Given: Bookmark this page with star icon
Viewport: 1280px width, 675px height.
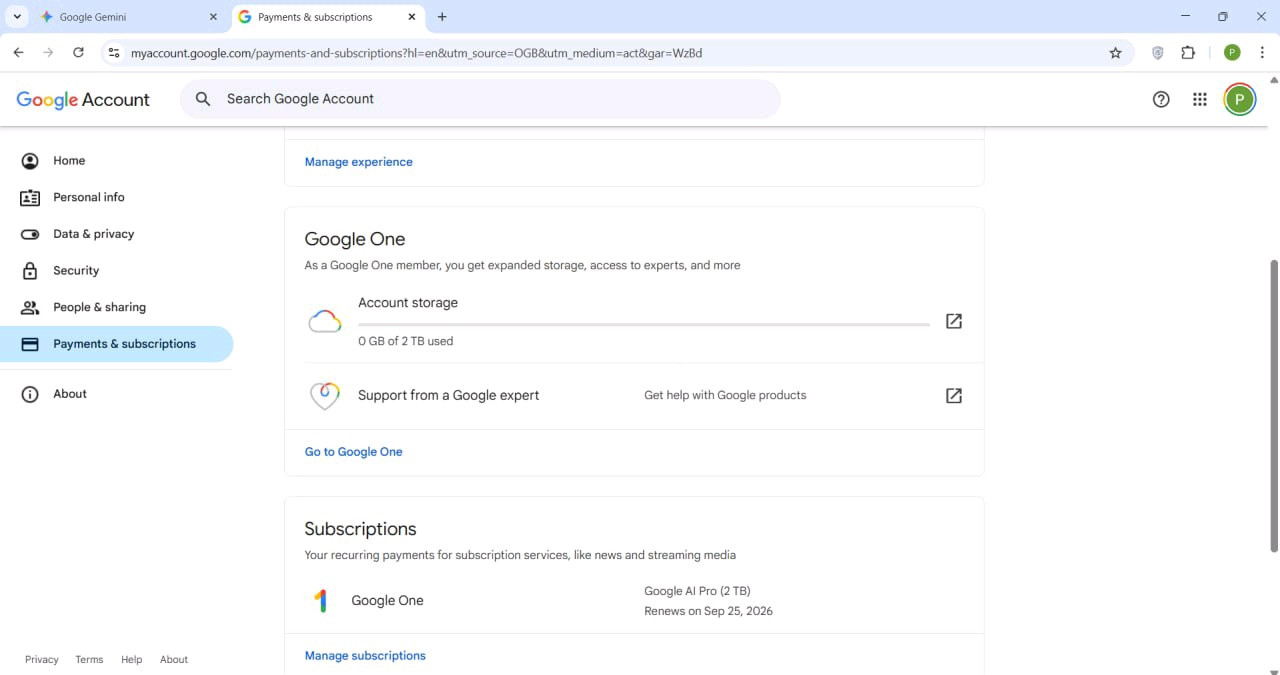Looking at the screenshot, I should [1115, 53].
